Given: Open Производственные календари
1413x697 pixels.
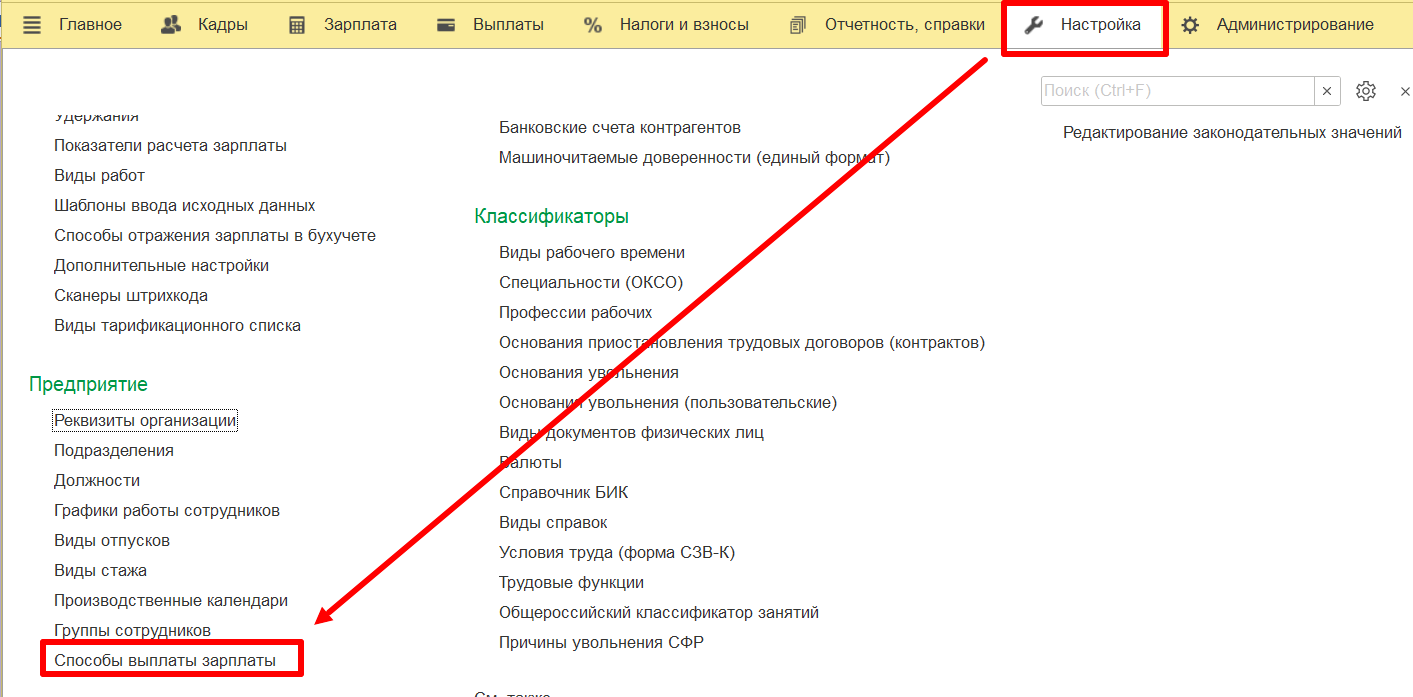Looking at the screenshot, I should point(171,600).
